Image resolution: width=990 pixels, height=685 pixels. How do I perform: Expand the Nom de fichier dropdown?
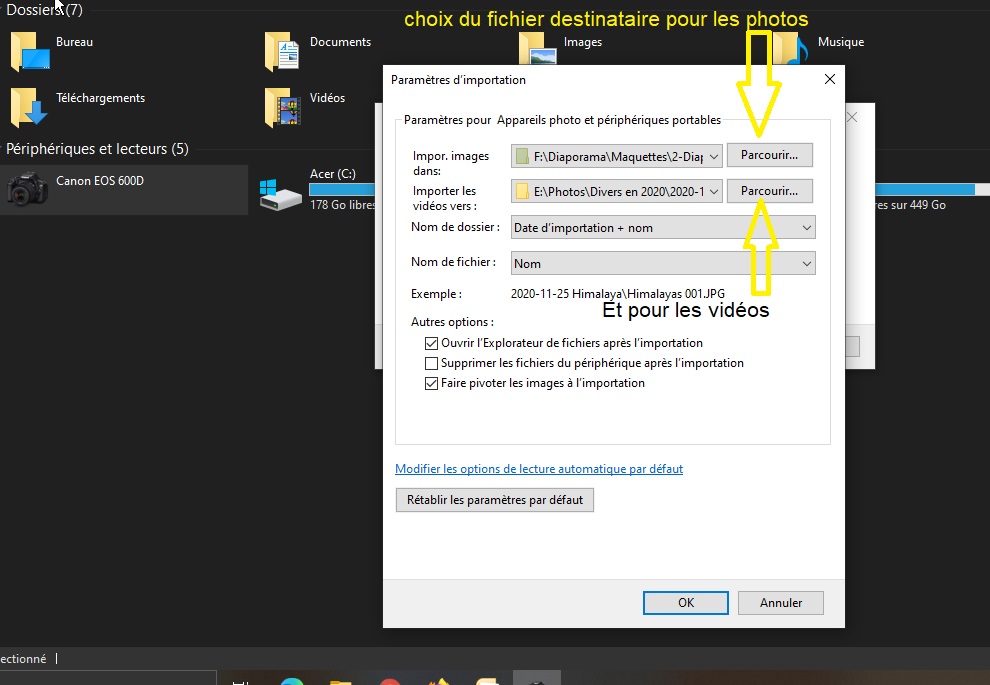663,264
